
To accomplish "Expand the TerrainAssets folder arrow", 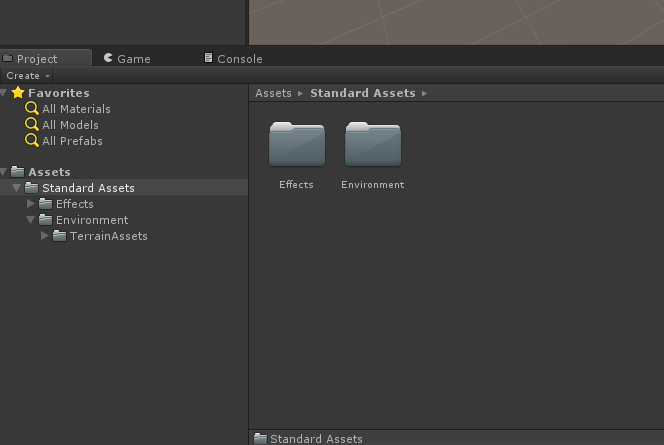I will coord(44,236).
